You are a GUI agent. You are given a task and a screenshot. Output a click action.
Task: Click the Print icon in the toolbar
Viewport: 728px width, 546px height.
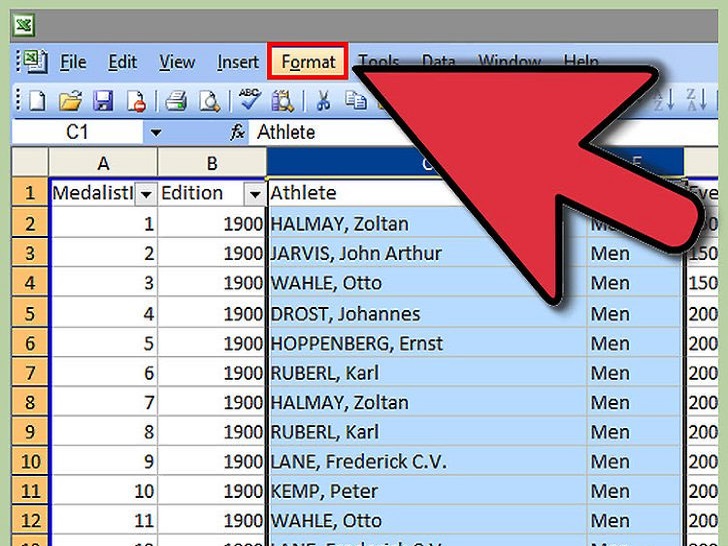coord(176,99)
